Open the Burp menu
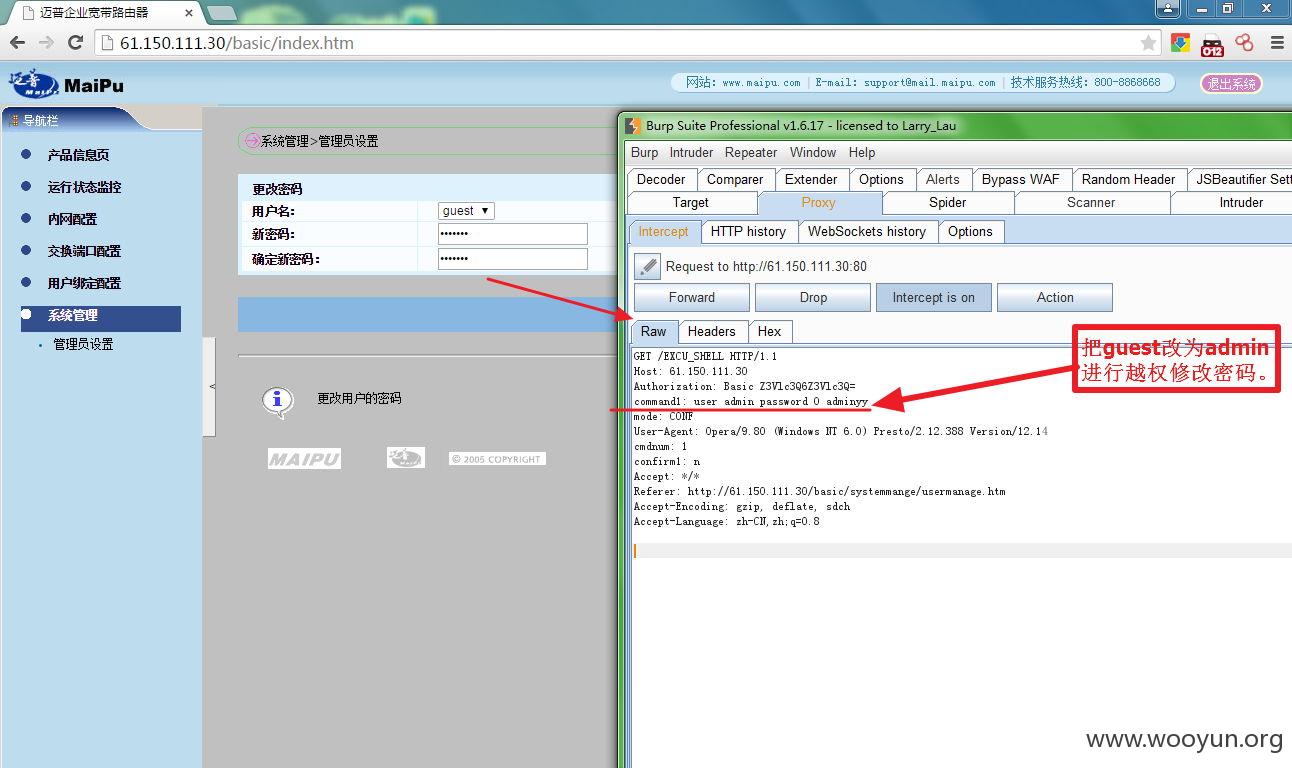 644,153
